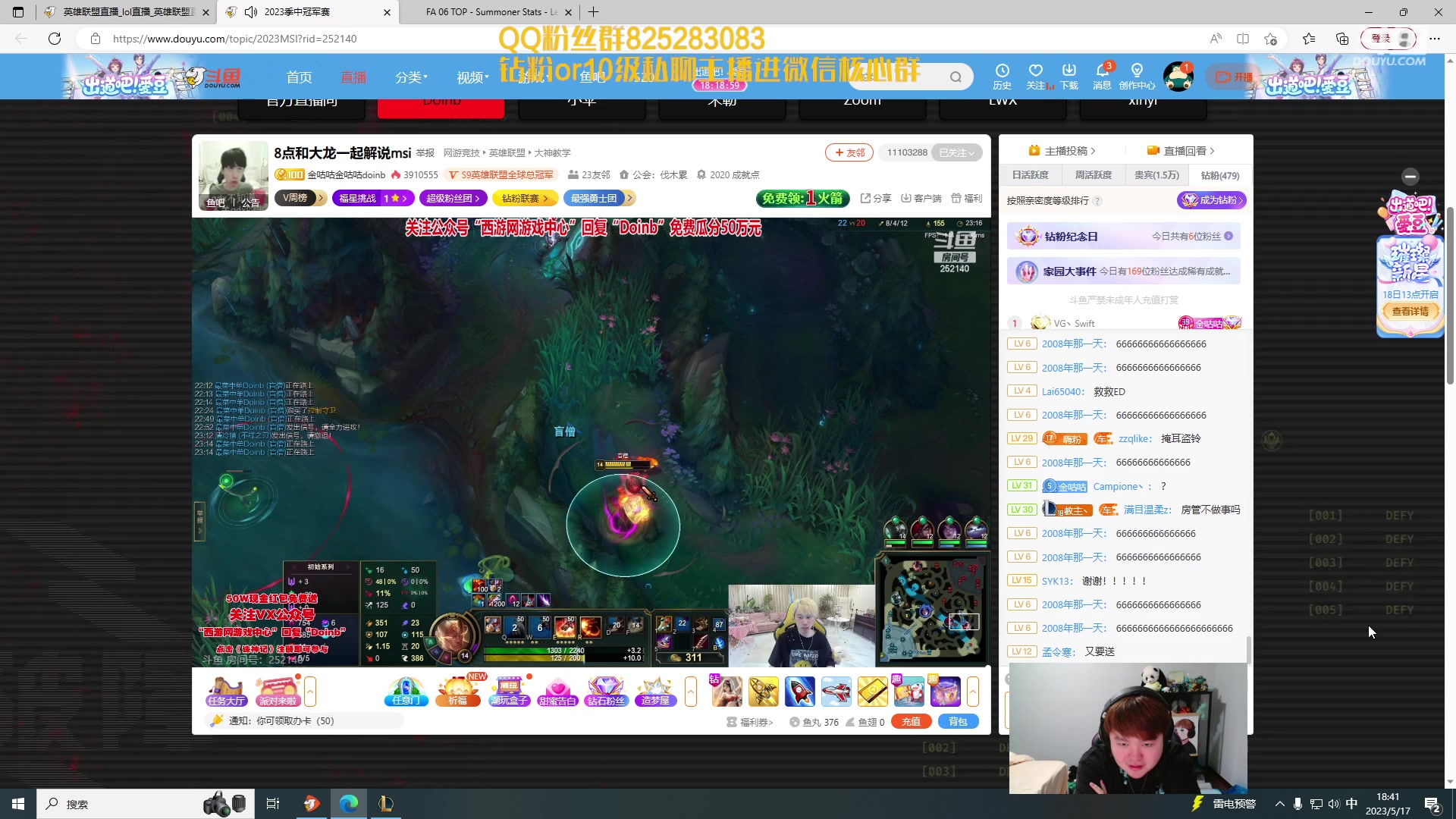Open the 钻粉纪念日 banner
The width and height of the screenshot is (1456, 819).
click(1124, 237)
